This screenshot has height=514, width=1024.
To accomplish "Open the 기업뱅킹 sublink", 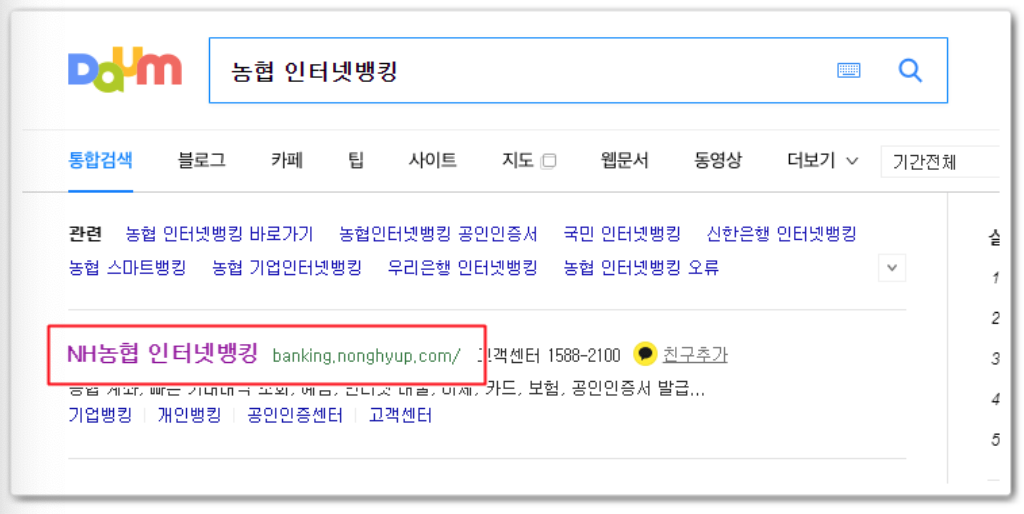I will click(x=100, y=415).
